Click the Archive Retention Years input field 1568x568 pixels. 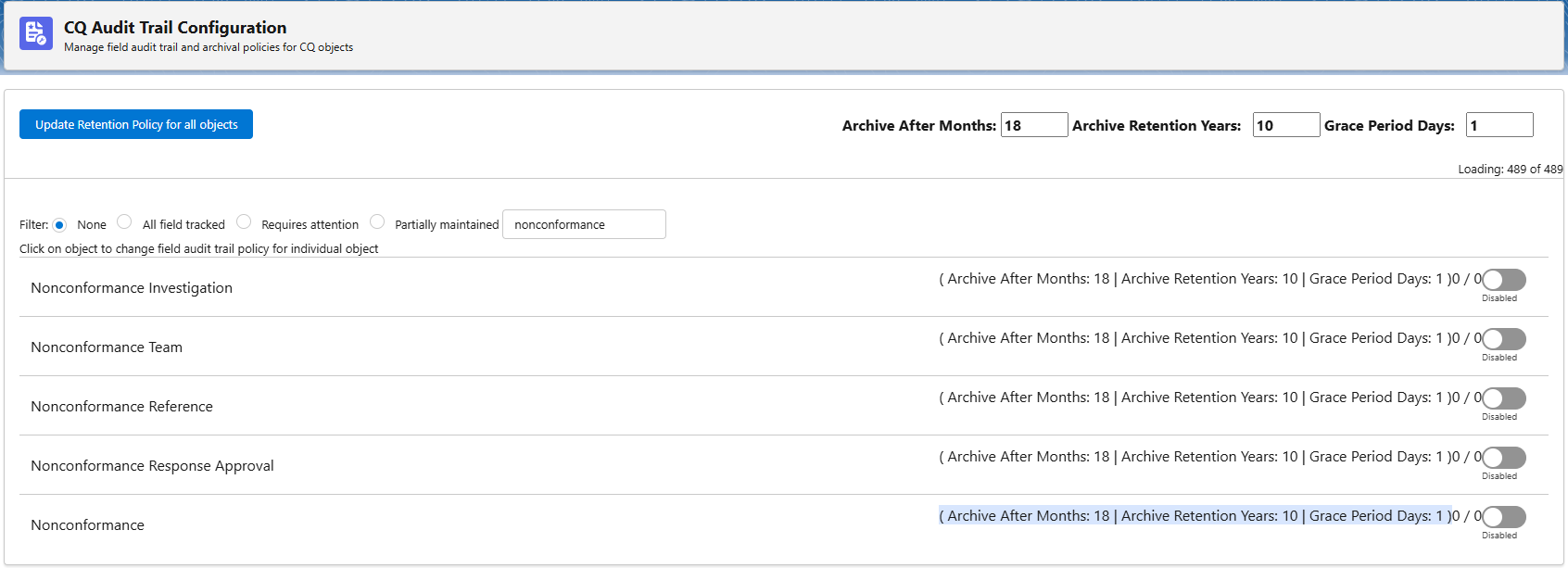pos(1285,125)
